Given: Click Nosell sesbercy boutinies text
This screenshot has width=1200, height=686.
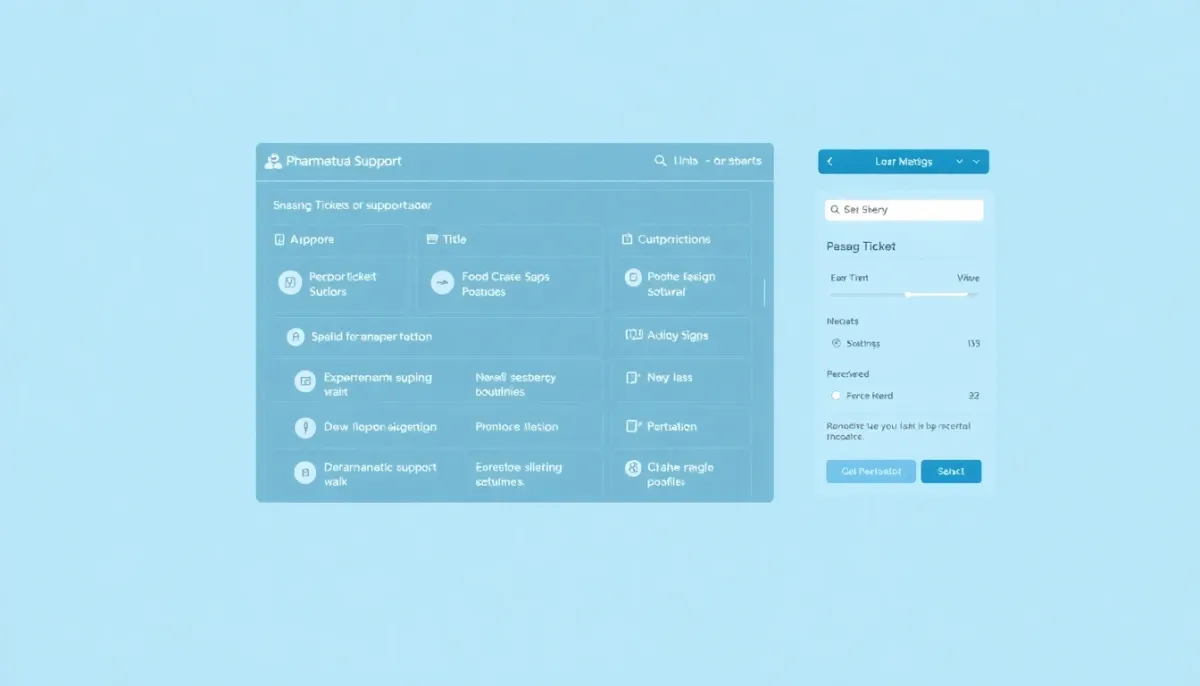Looking at the screenshot, I should pyautogui.click(x=516, y=385).
